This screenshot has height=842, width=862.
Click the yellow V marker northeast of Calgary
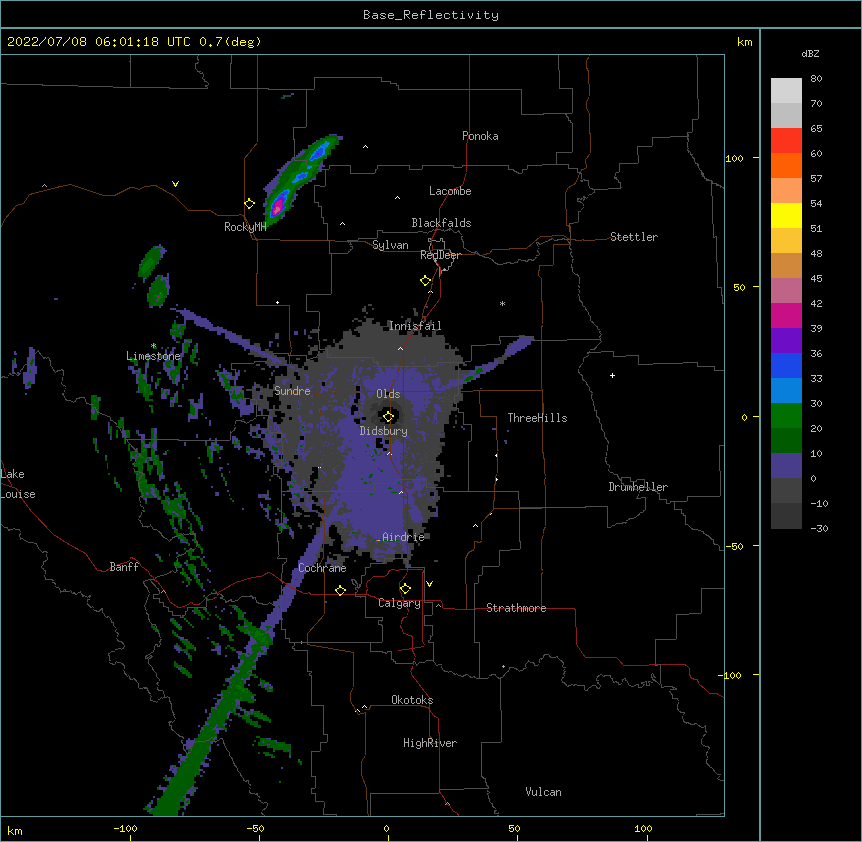(x=429, y=584)
